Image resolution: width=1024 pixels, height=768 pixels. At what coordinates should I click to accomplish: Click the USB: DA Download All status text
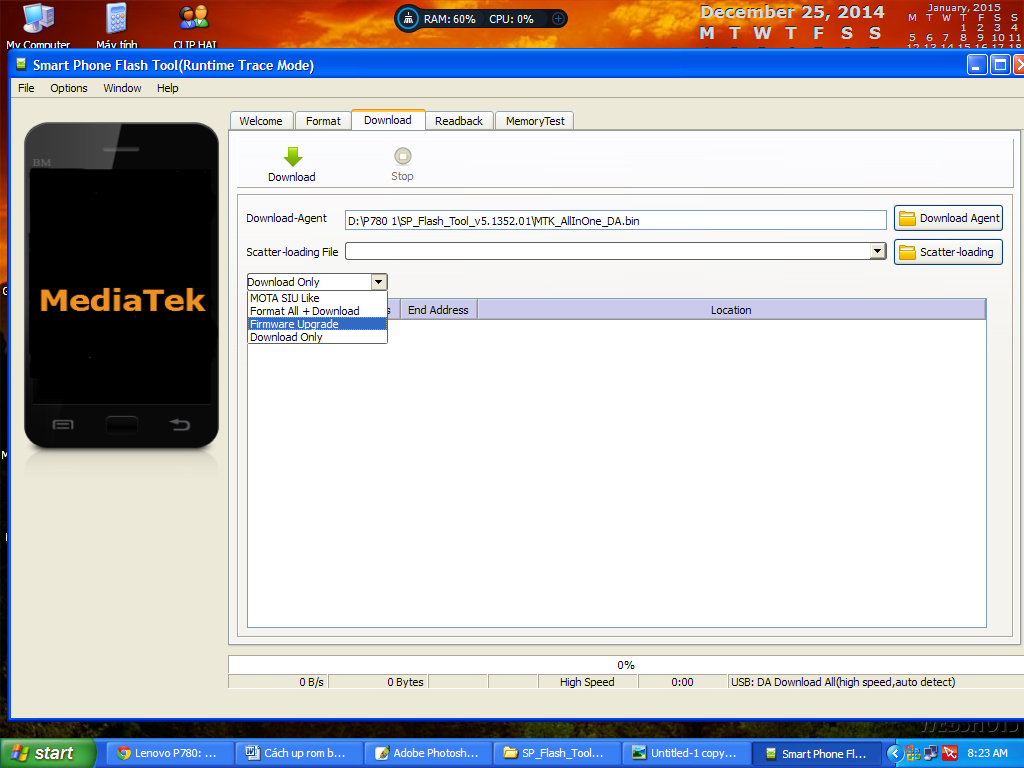[843, 682]
